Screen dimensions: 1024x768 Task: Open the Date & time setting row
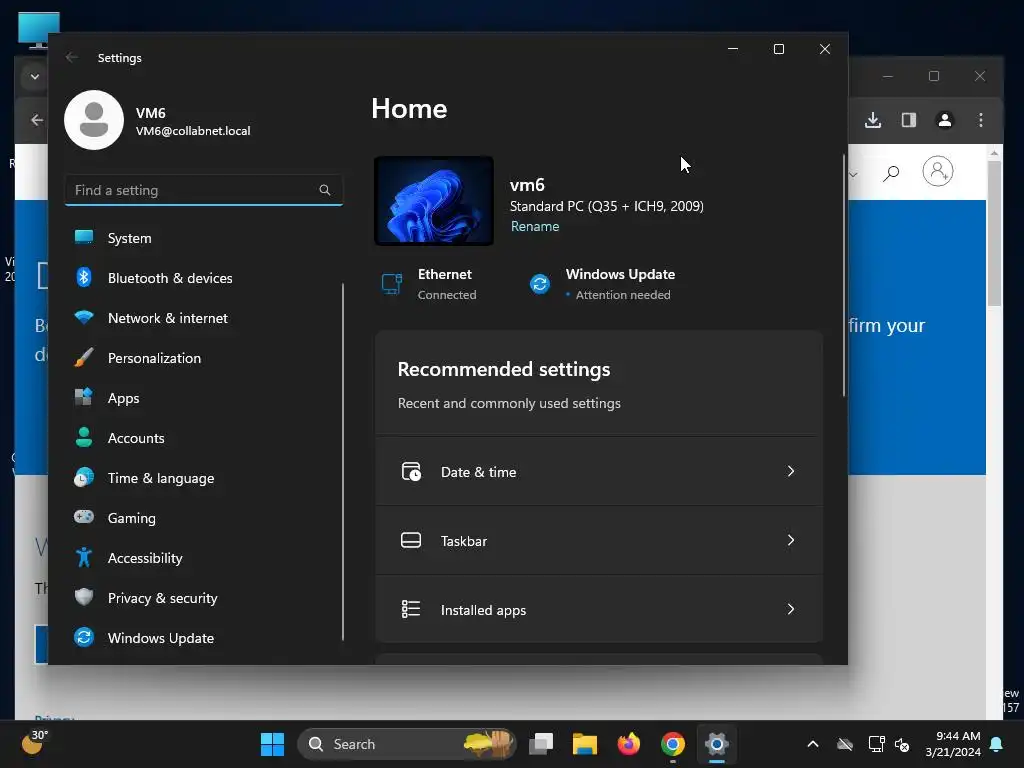point(599,472)
